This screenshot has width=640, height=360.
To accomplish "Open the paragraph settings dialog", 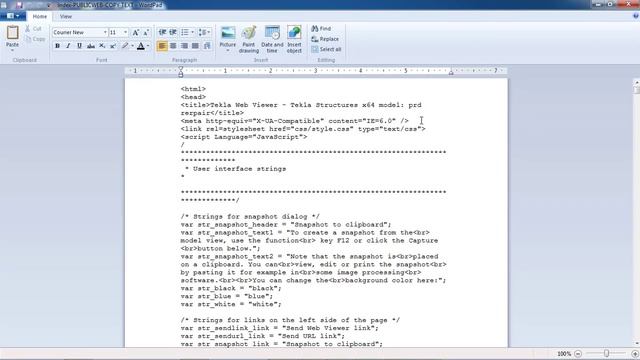I will click(207, 46).
